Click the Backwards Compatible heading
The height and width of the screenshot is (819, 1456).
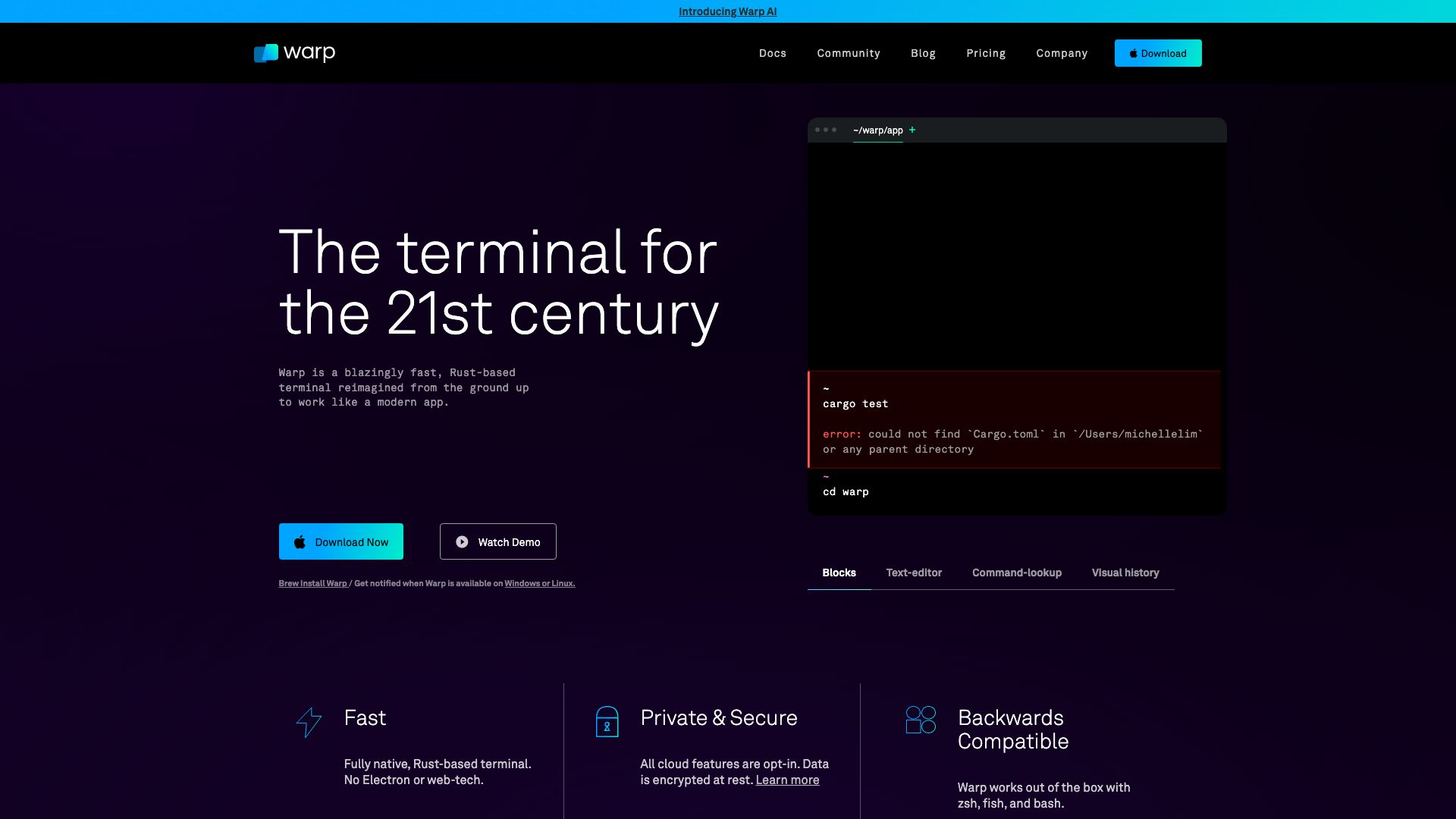pyautogui.click(x=1012, y=730)
